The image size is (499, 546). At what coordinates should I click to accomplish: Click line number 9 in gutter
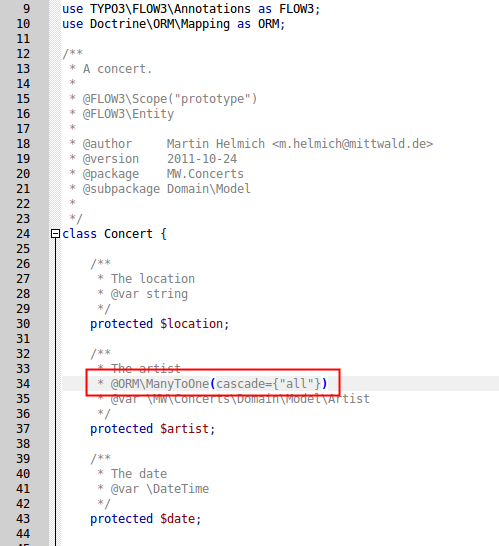coord(26,9)
